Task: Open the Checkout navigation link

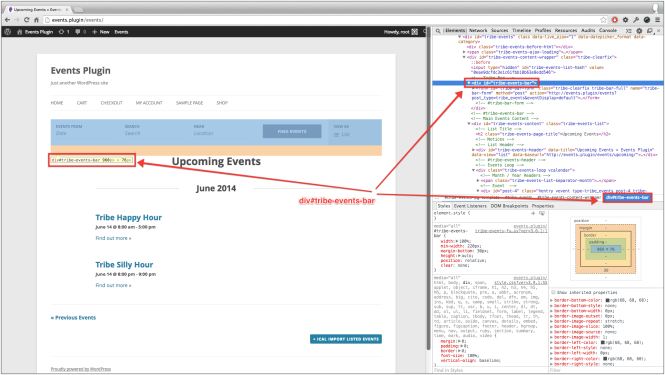Action: 112,103
